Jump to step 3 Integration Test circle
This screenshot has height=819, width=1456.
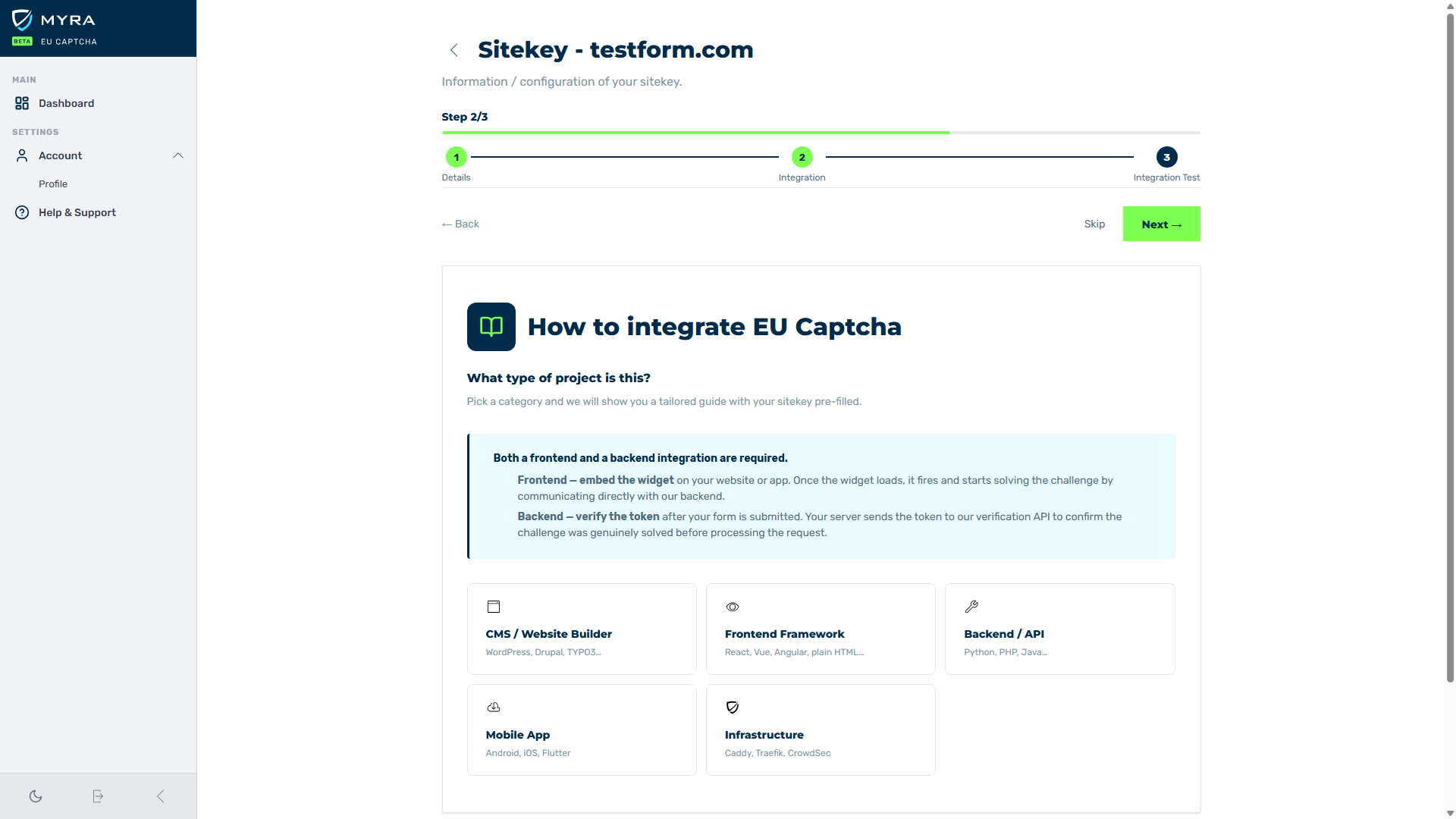click(x=1166, y=157)
